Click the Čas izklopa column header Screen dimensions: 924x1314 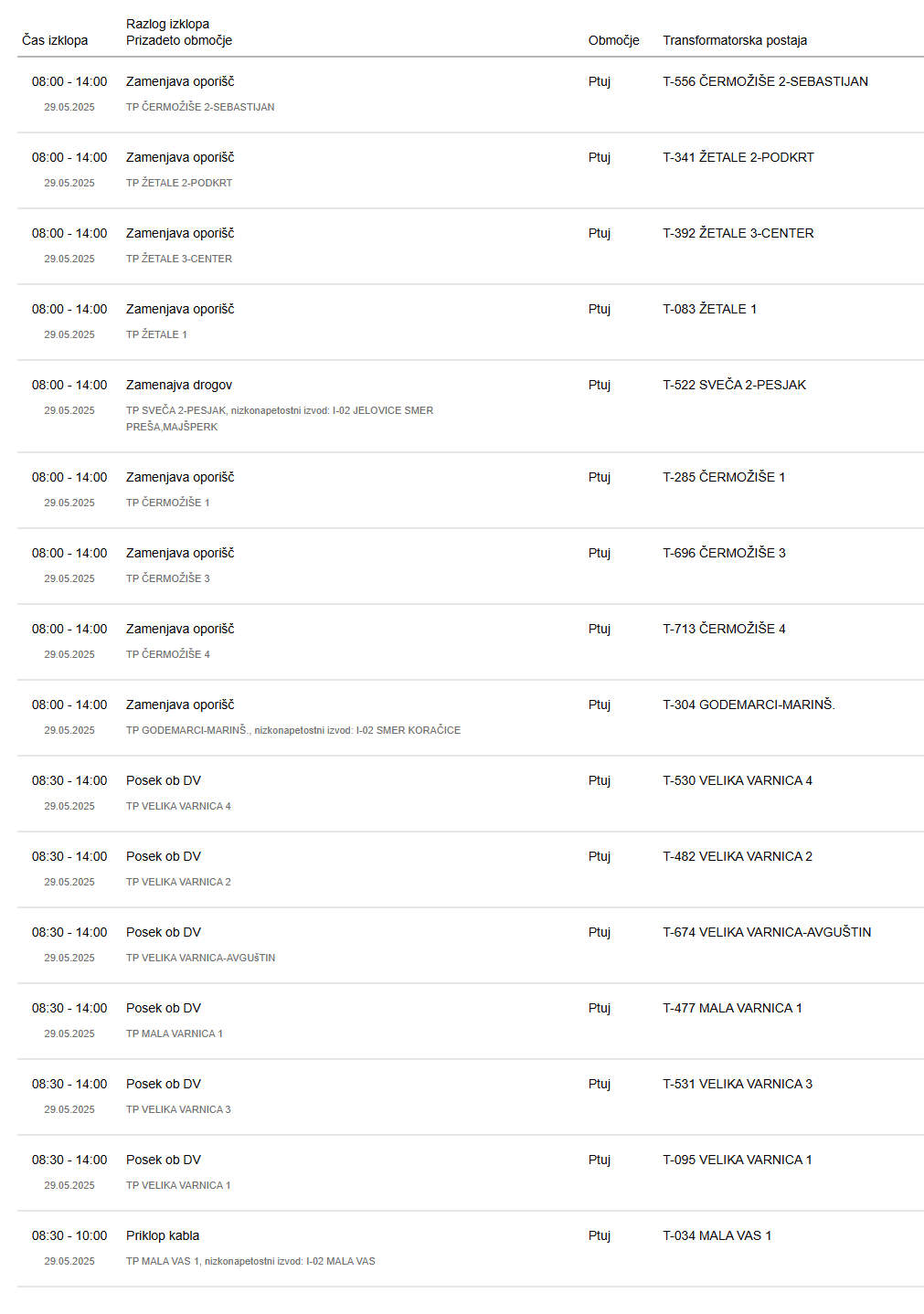(55, 40)
